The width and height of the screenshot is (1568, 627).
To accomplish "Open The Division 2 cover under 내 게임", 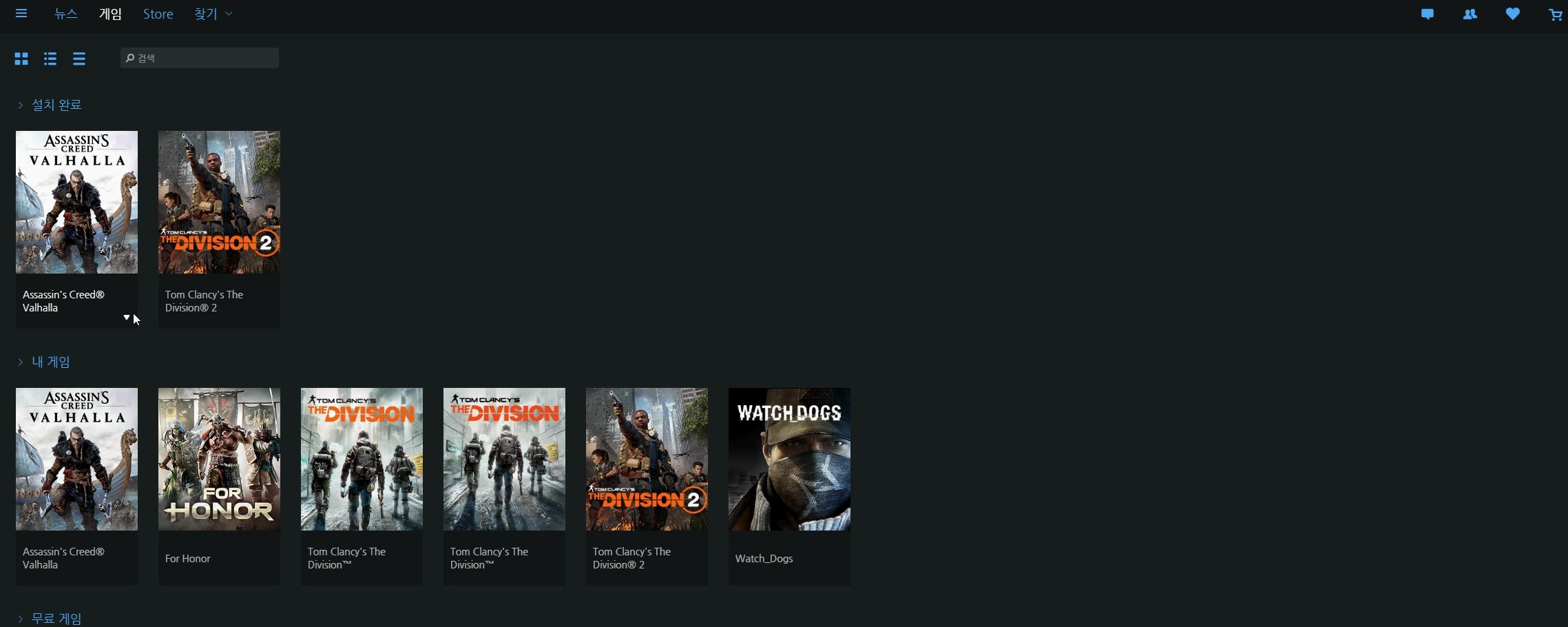I will click(x=647, y=459).
